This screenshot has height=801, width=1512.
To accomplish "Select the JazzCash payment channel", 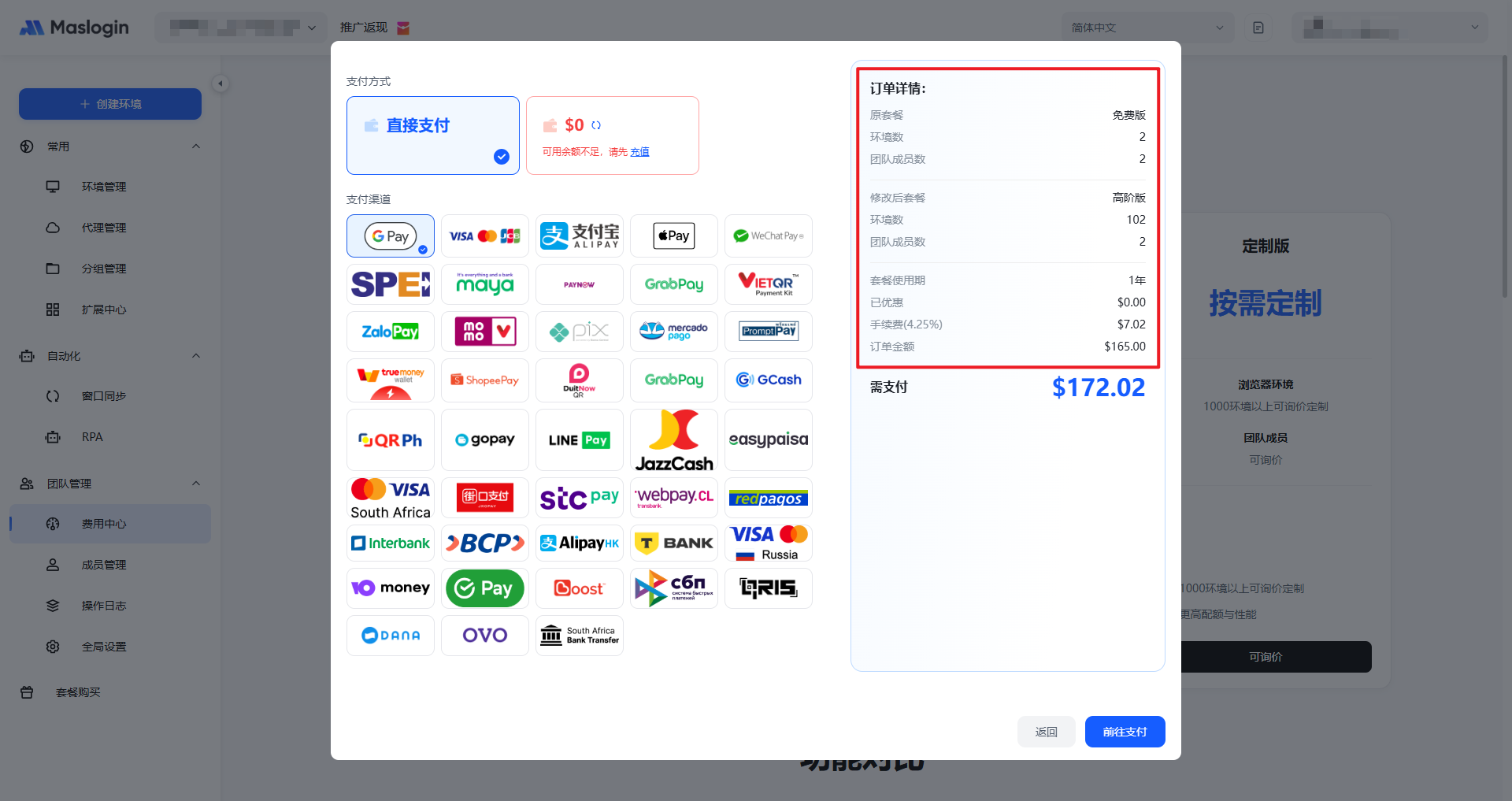I will 673,439.
